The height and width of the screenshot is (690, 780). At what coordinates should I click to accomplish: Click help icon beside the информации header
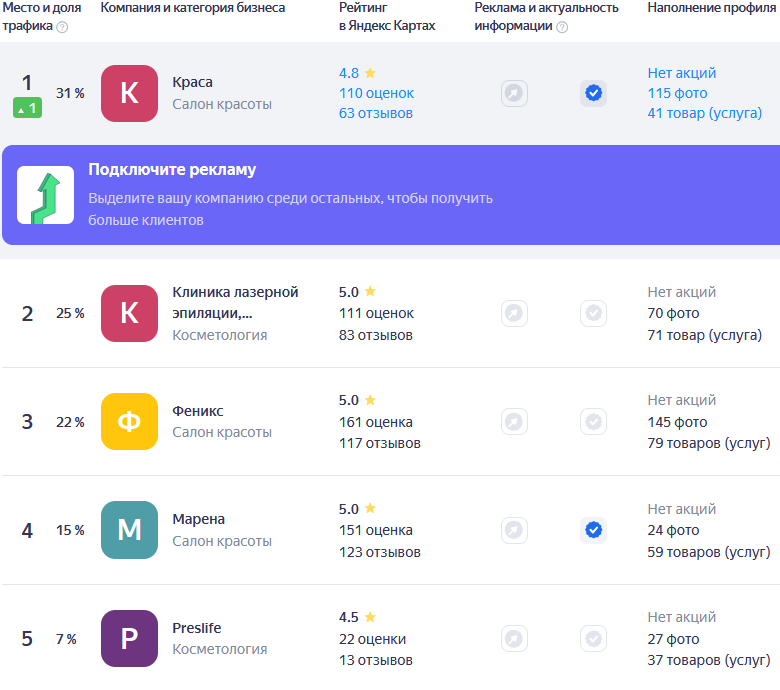(562, 27)
